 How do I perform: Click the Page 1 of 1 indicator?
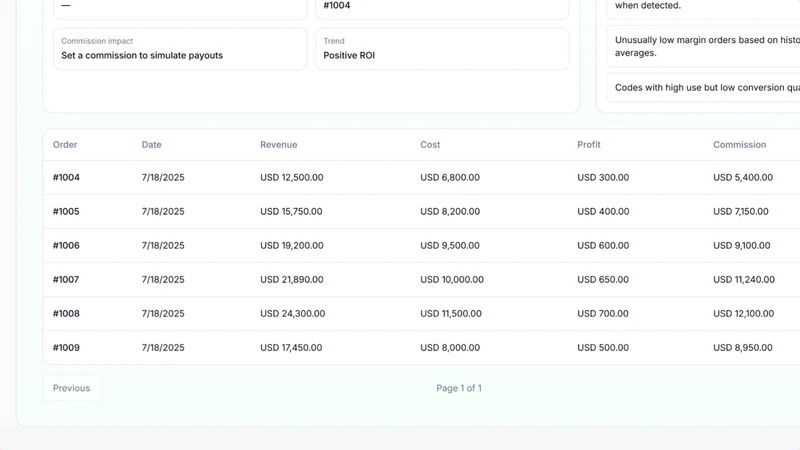(459, 388)
